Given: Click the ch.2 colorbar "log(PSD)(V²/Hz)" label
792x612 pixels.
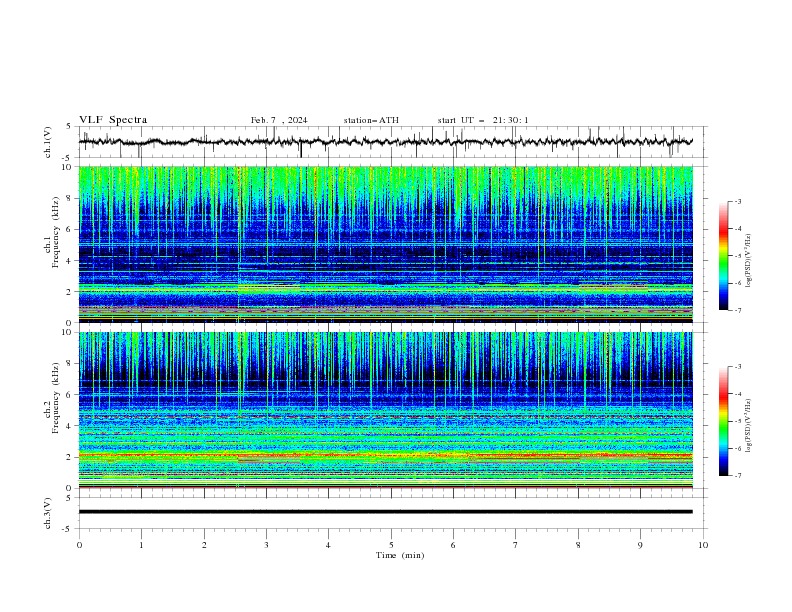Looking at the screenshot, I should pyautogui.click(x=749, y=426).
